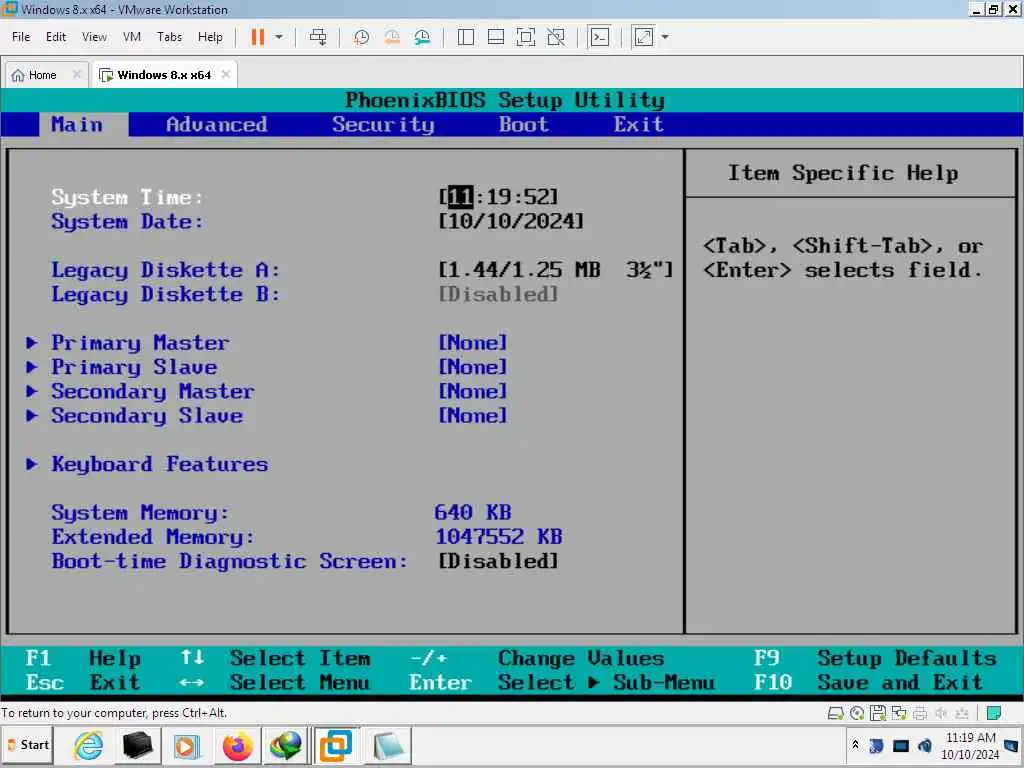The height and width of the screenshot is (768, 1024).
Task: Click the printer device status icon
Action: (920, 713)
